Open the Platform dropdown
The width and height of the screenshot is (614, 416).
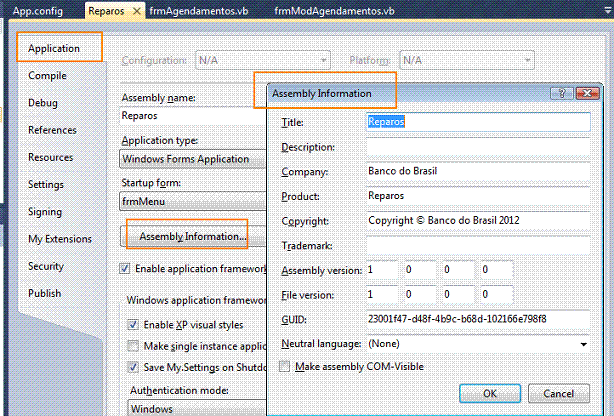click(467, 60)
